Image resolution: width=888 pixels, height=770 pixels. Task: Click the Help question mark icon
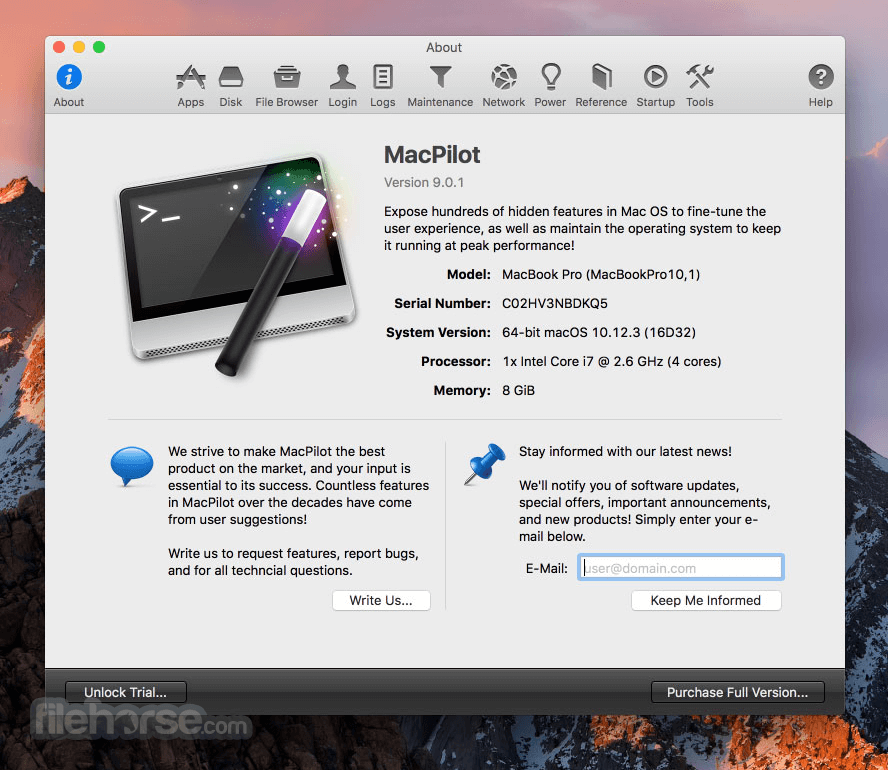coord(821,77)
